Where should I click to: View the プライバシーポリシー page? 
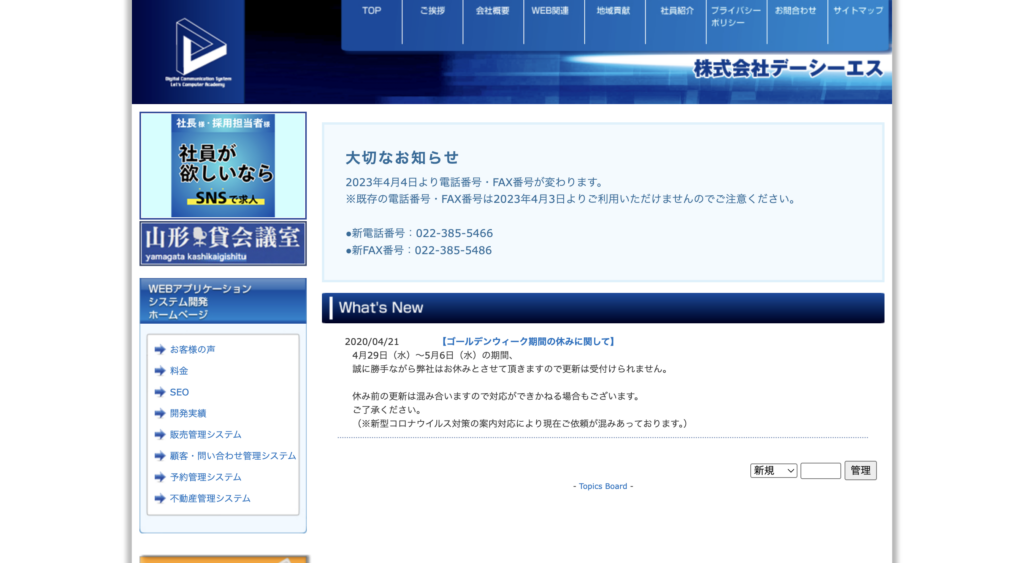coord(736,16)
